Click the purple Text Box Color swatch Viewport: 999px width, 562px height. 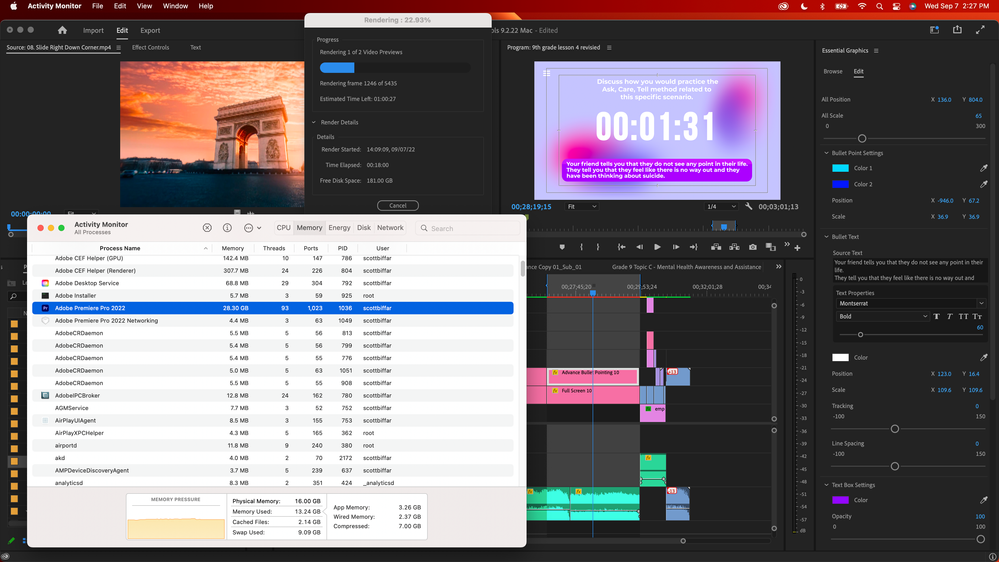(840, 500)
